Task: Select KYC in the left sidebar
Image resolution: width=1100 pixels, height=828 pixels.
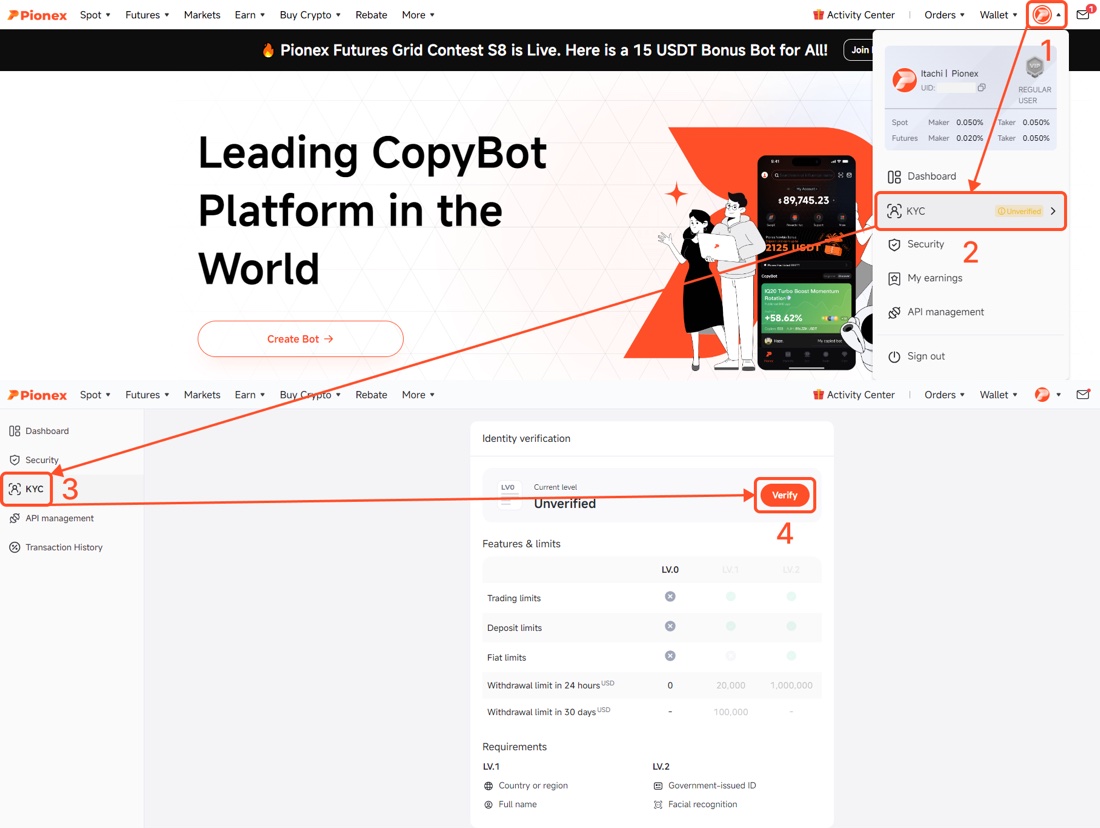Action: click(x=27, y=489)
